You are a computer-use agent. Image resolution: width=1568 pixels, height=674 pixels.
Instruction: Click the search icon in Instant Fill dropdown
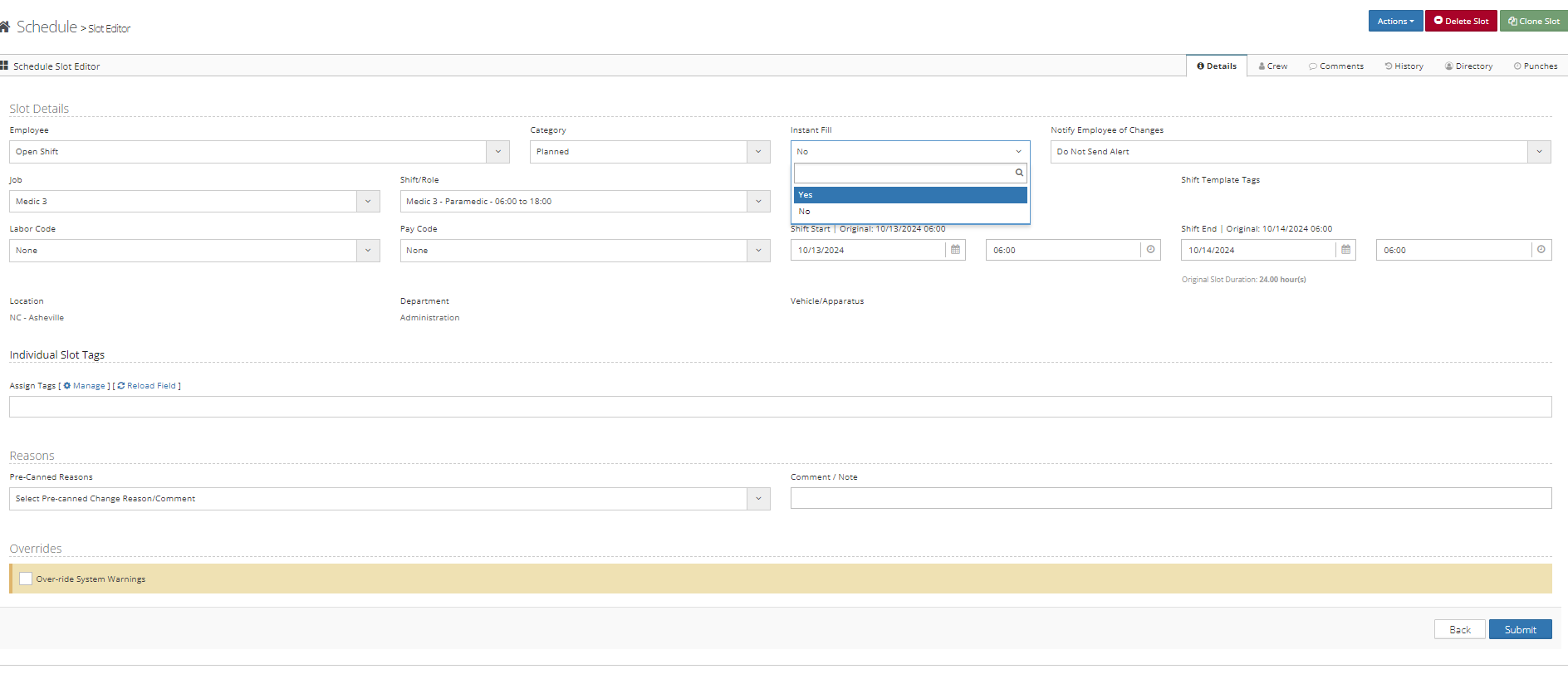pos(1019,173)
